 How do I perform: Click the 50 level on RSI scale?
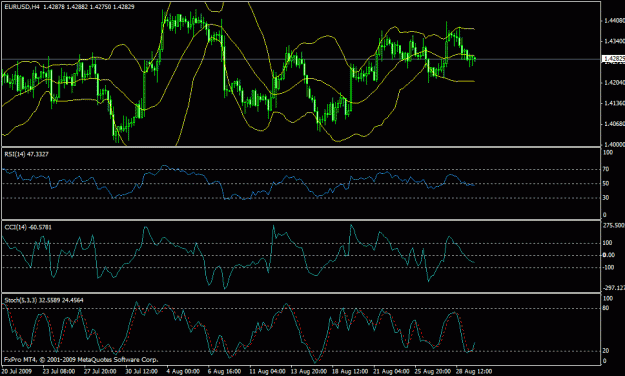tap(606, 184)
